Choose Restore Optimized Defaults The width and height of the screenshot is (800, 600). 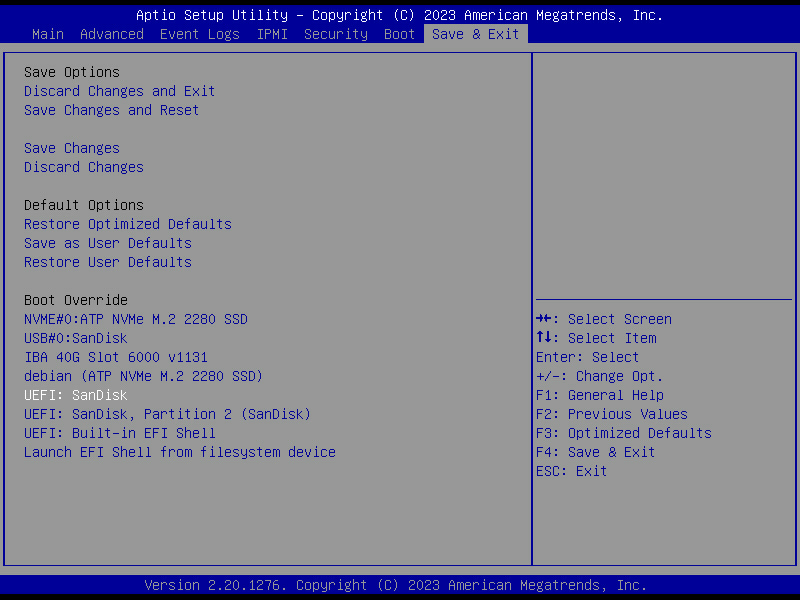pos(128,224)
